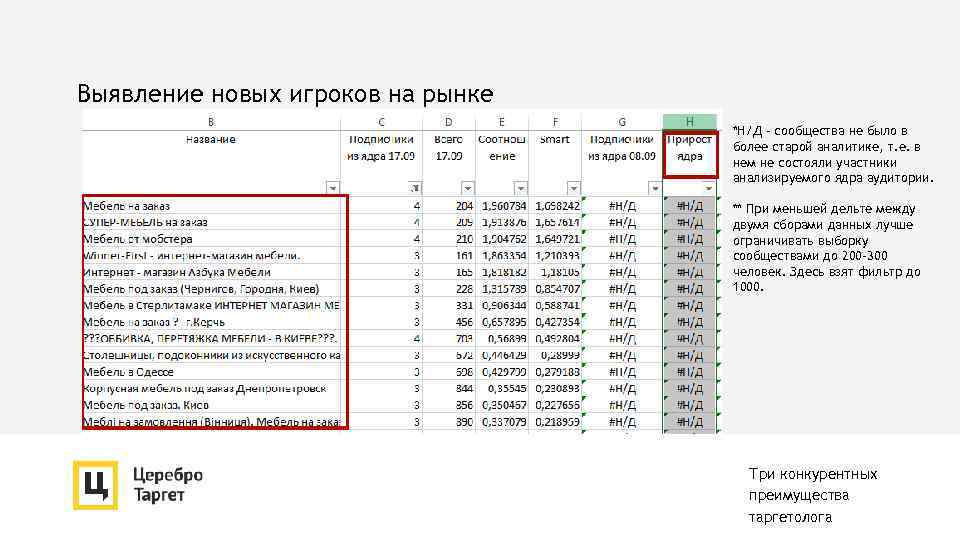Click the Подписчики из ядра 08.09 header cell

click(x=622, y=163)
